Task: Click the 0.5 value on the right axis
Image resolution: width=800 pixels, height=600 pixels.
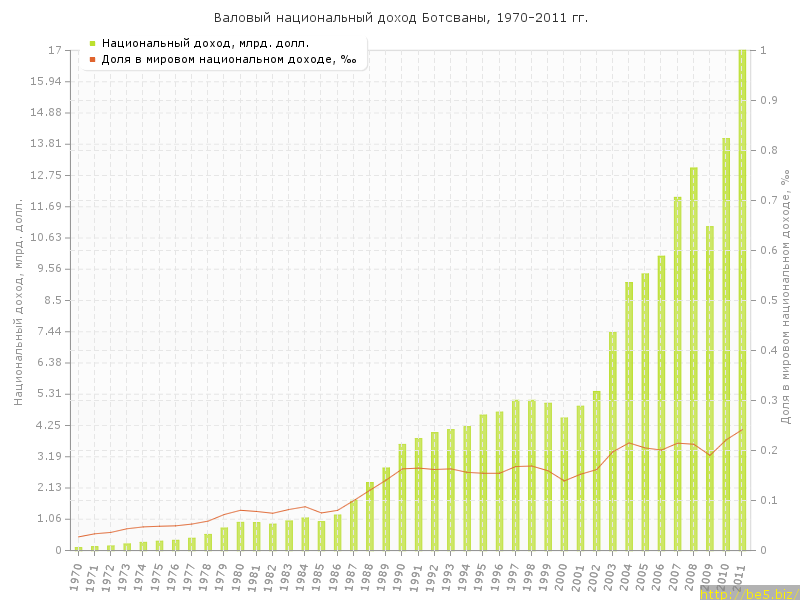Action: (x=767, y=300)
